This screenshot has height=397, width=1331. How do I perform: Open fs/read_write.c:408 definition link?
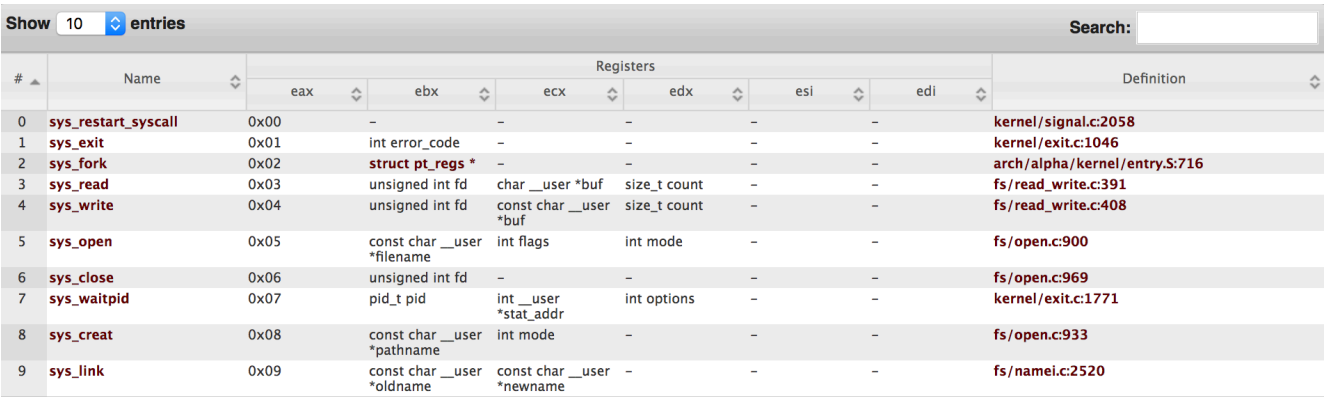[1061, 206]
